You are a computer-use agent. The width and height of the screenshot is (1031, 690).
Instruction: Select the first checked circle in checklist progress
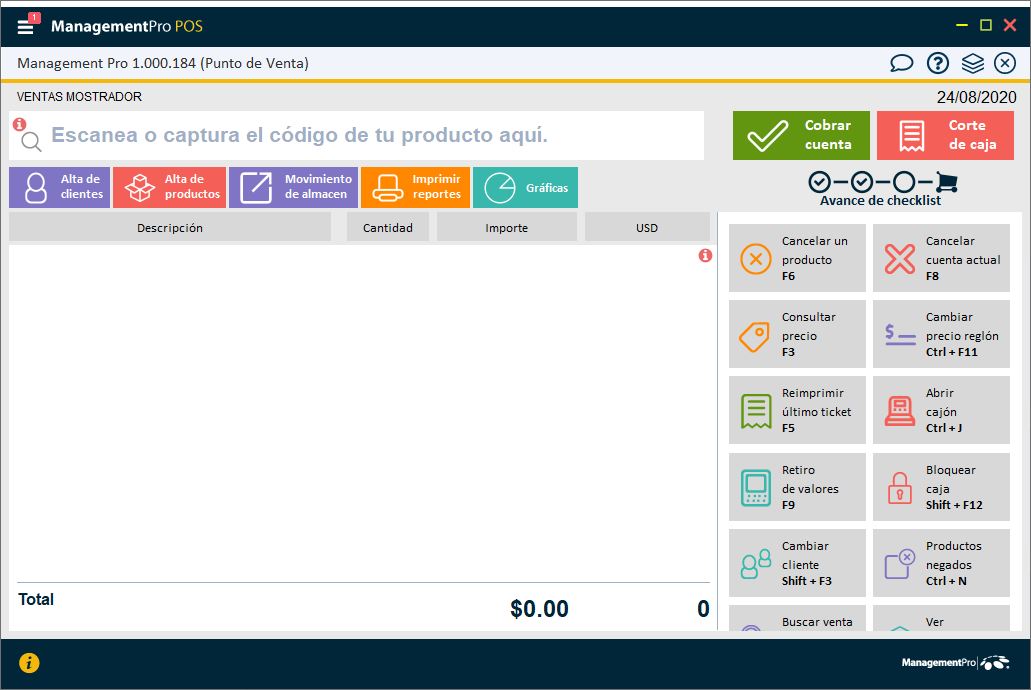click(819, 182)
